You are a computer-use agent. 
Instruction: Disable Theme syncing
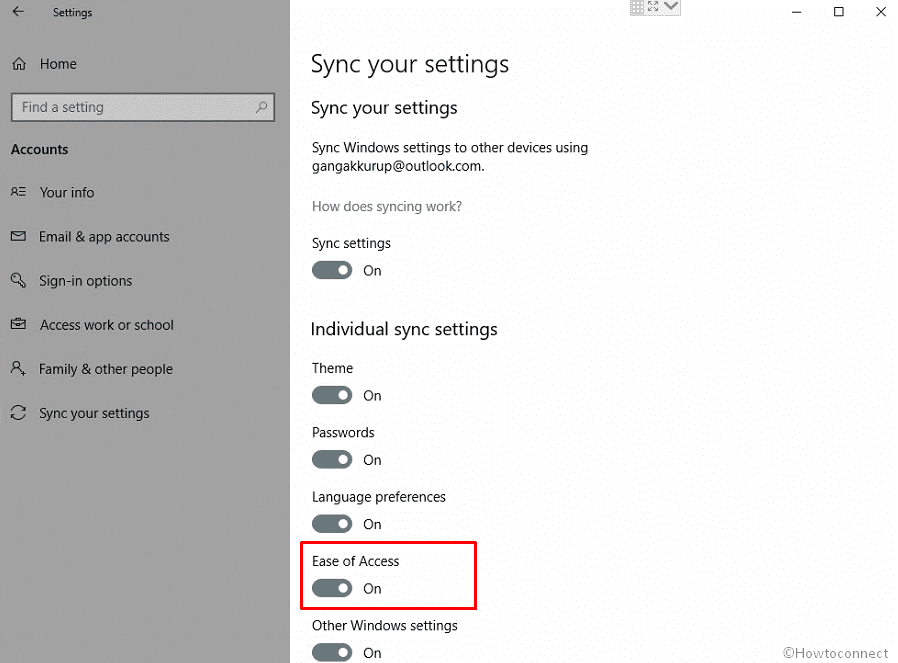click(332, 395)
